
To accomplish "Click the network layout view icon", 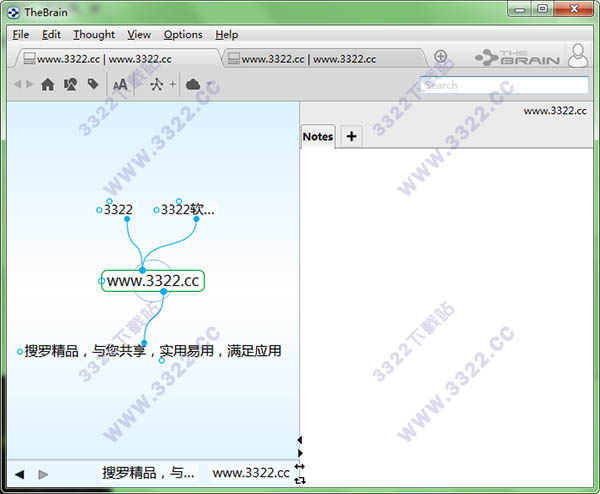I will tap(157, 84).
